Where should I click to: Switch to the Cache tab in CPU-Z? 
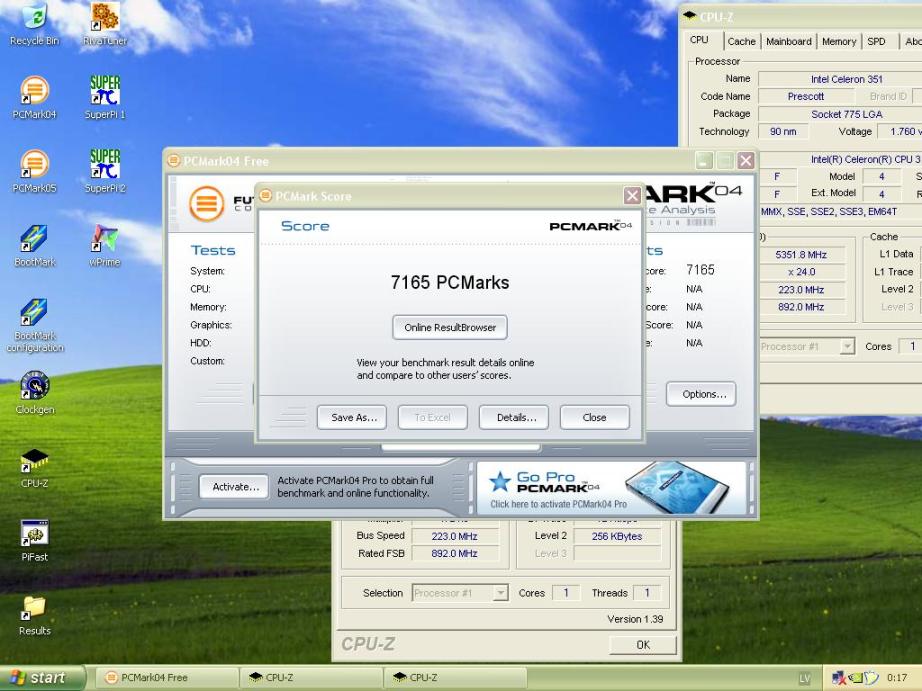(x=741, y=41)
